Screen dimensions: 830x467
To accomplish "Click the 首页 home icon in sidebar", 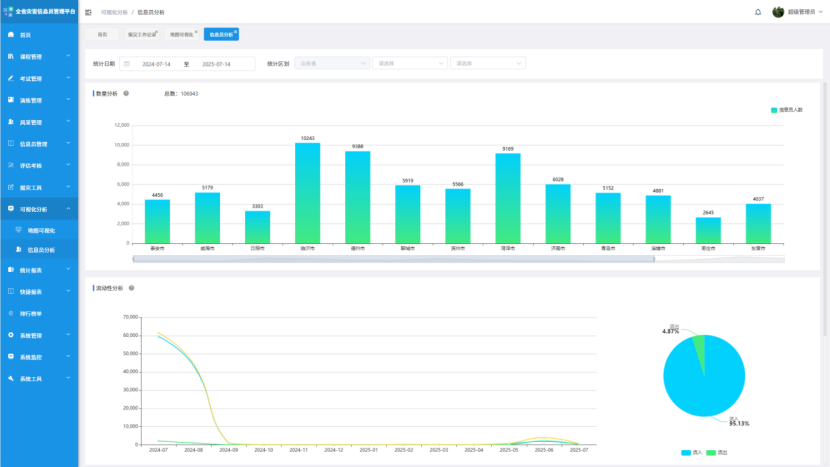I will (x=11, y=34).
